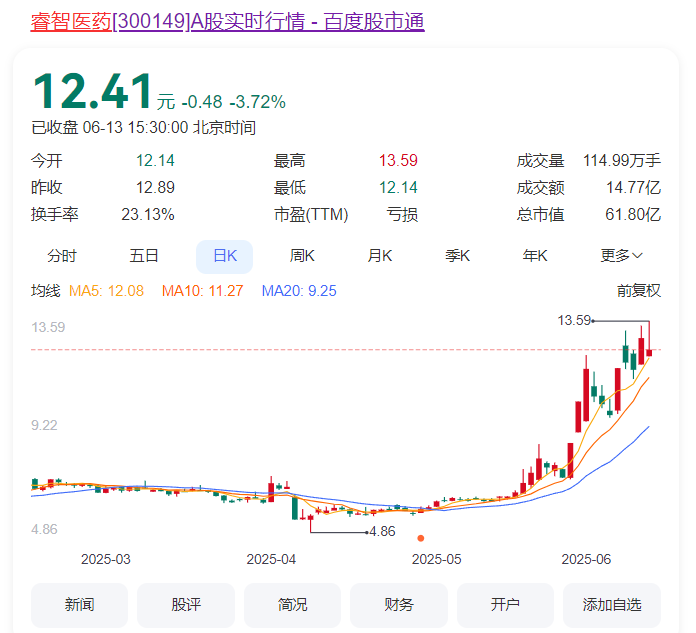Click the 今开 value 12.14
696x633 pixels.
(x=155, y=160)
